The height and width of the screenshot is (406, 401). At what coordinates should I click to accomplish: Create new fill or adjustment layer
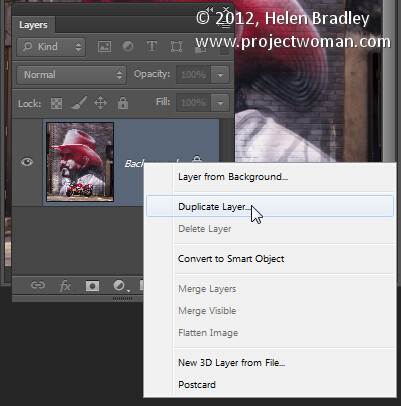tap(119, 286)
